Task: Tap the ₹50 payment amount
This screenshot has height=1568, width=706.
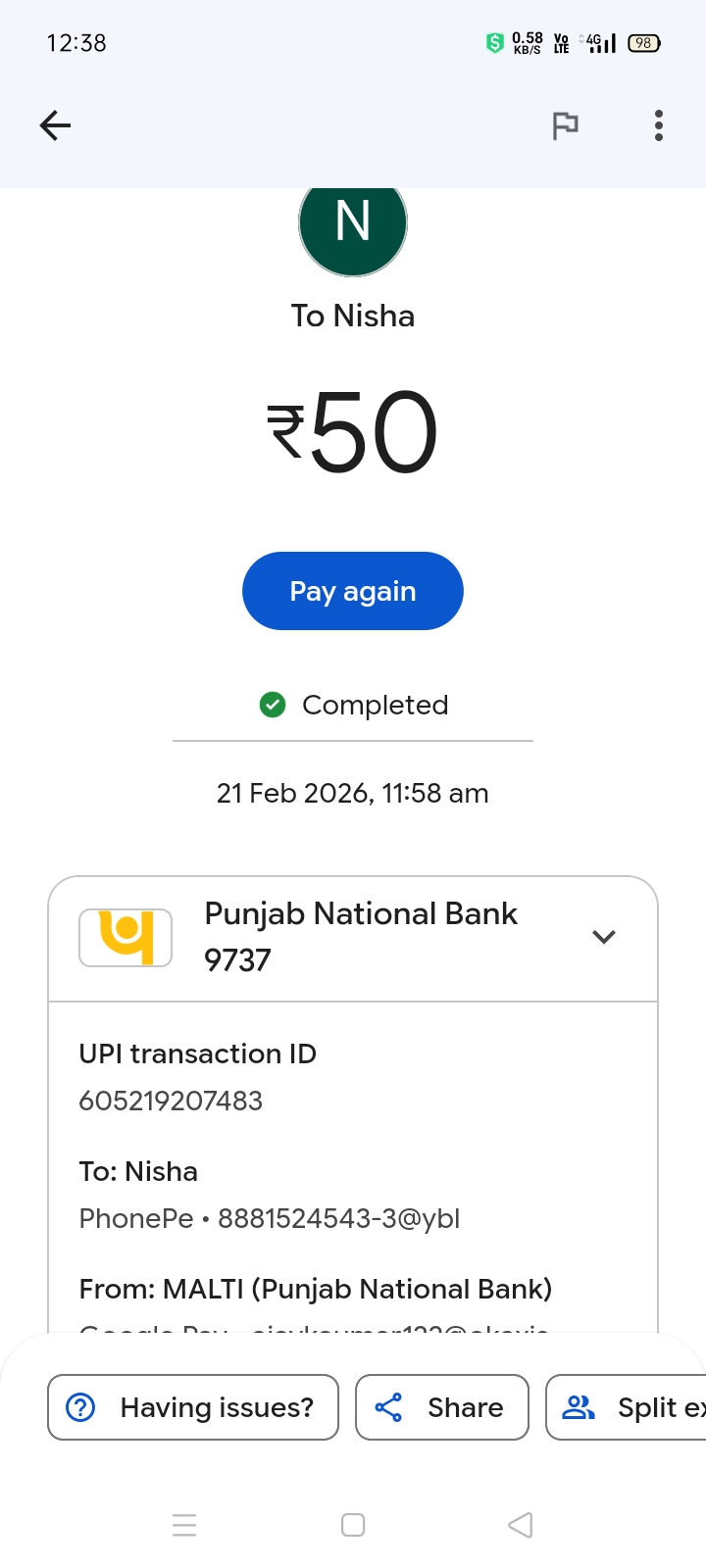Action: coord(353,432)
